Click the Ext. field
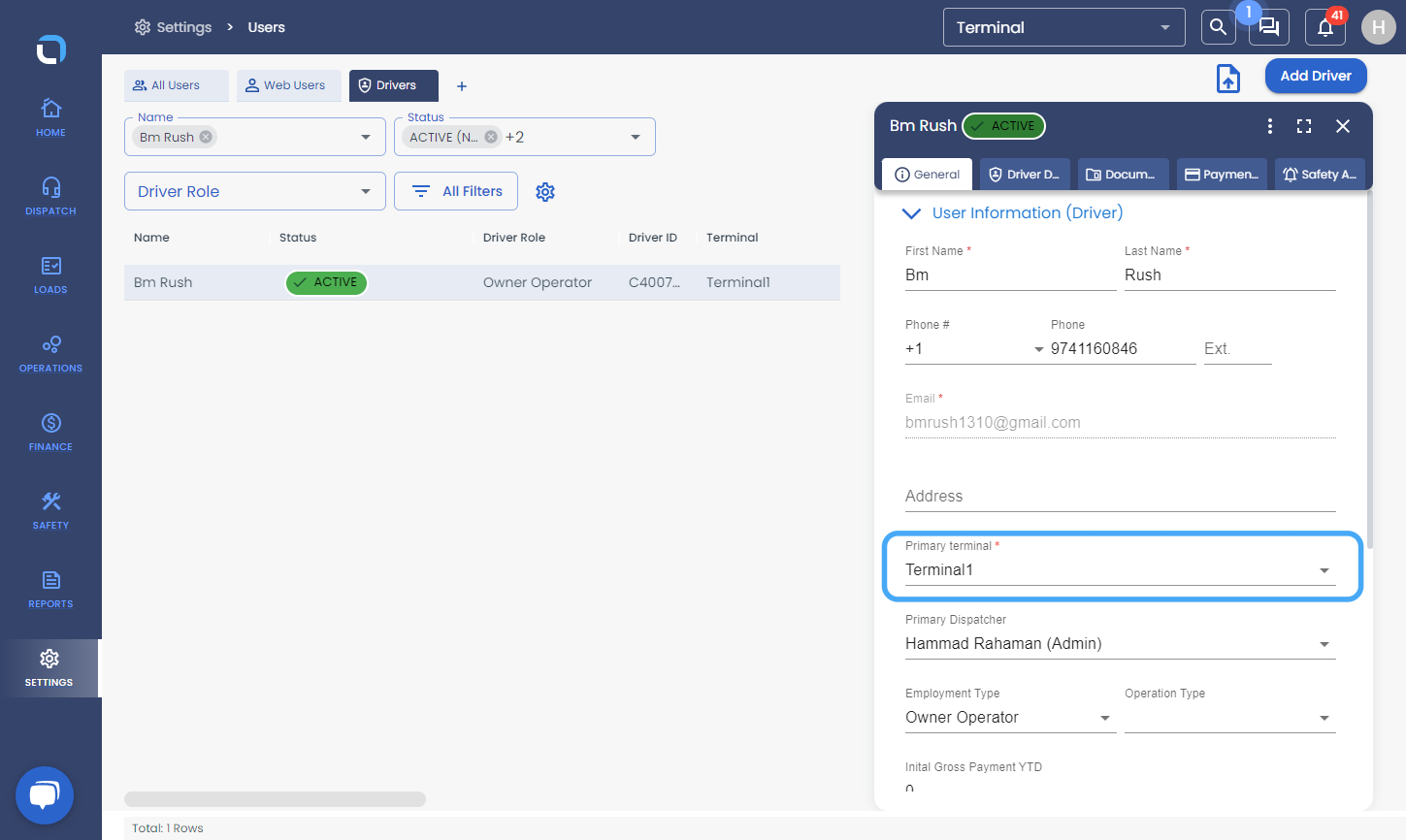Image resolution: width=1406 pixels, height=840 pixels. [x=1237, y=349]
